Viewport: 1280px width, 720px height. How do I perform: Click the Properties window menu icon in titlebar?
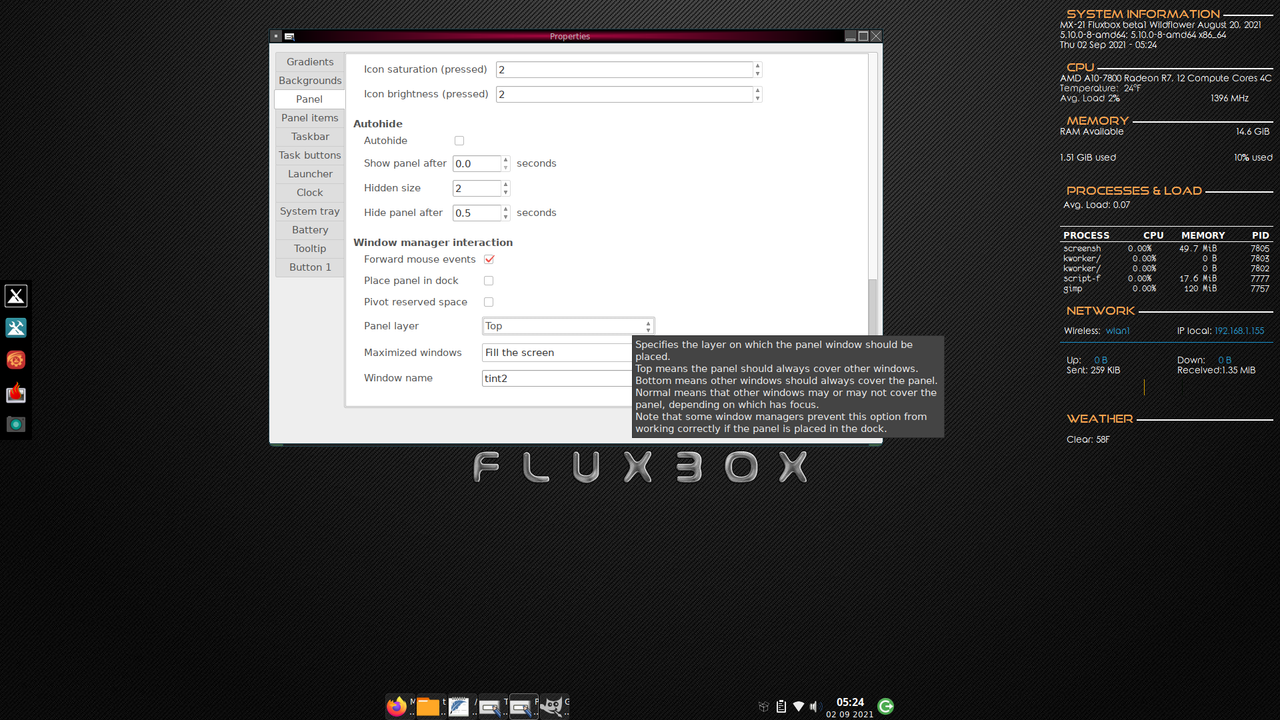pos(289,36)
